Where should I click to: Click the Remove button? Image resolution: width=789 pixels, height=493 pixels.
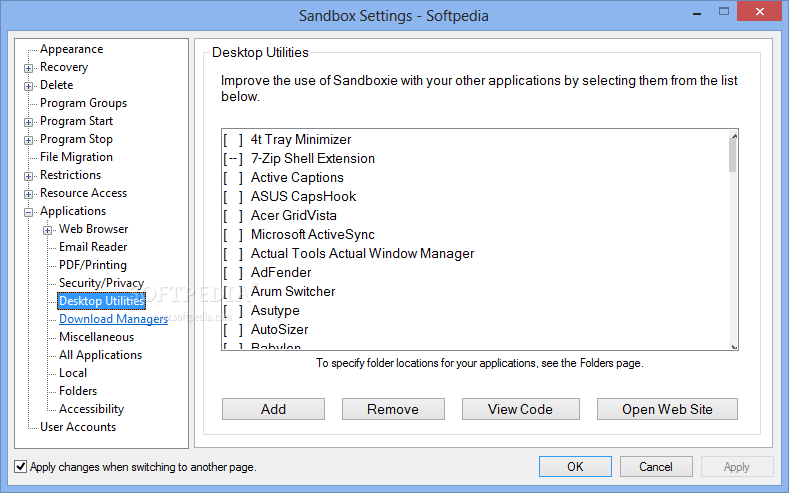tap(393, 409)
